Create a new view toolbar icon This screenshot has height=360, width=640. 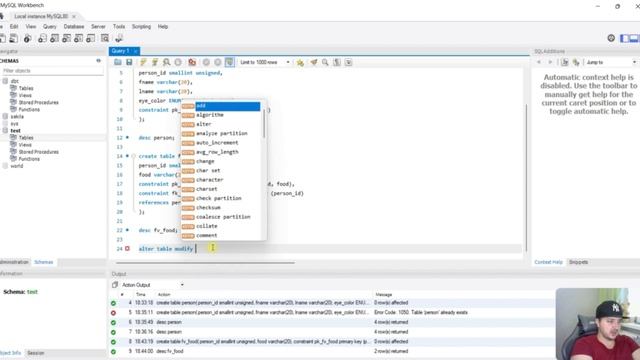[x=67, y=38]
